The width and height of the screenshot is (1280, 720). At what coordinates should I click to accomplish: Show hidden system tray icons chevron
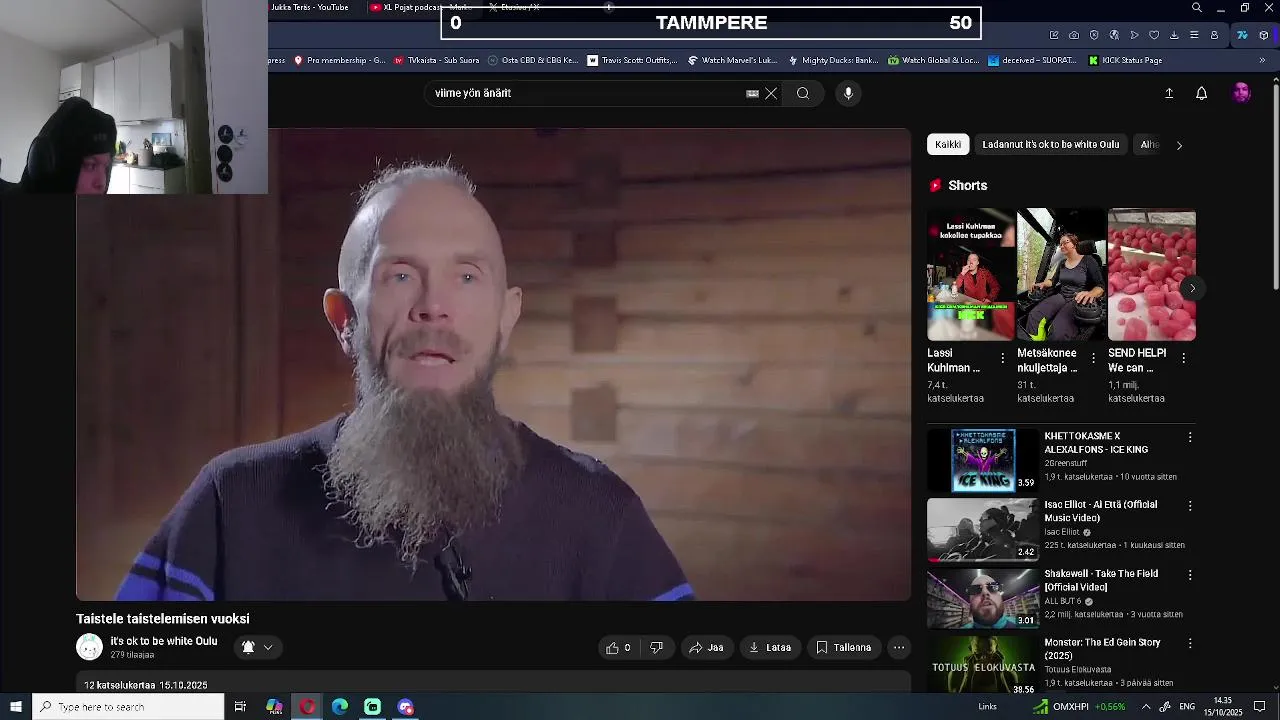click(x=1146, y=707)
